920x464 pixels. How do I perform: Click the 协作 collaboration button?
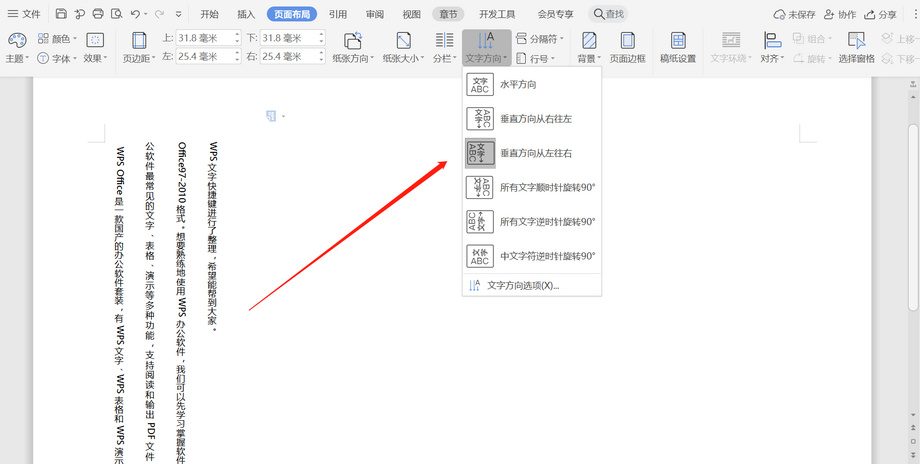[x=840, y=14]
